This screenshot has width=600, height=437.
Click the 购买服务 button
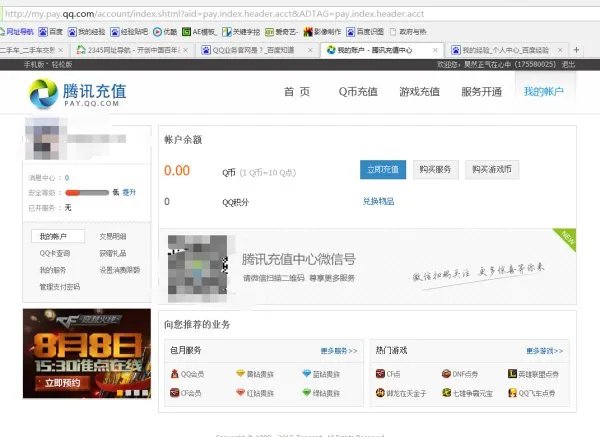coord(435,170)
